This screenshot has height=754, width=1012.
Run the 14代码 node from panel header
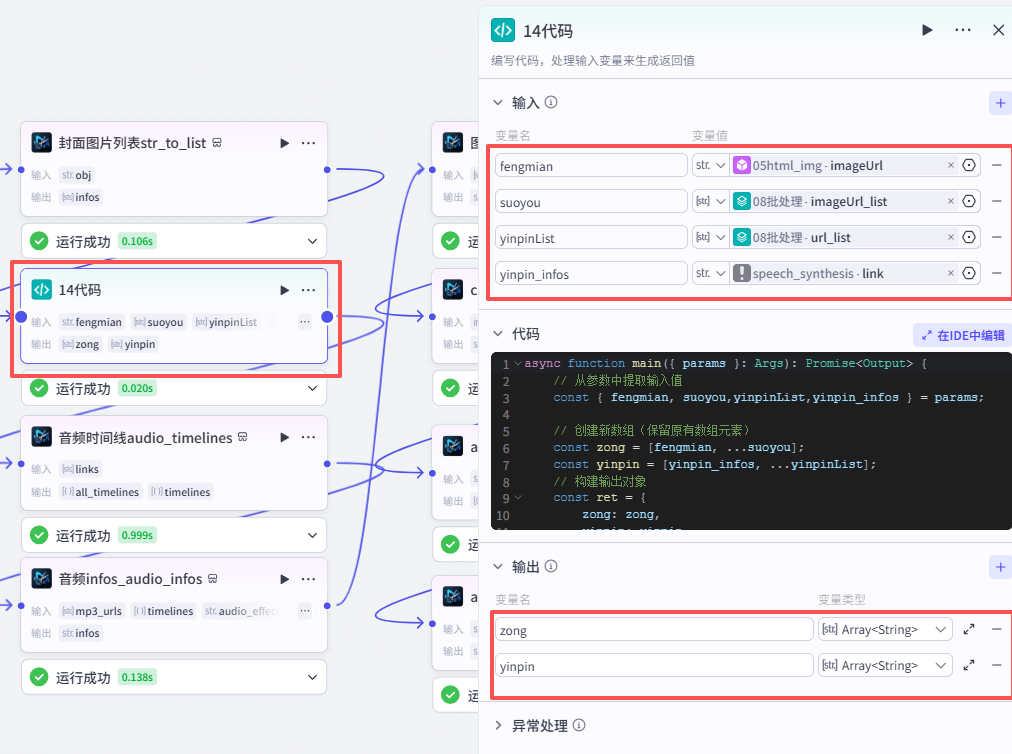[927, 30]
